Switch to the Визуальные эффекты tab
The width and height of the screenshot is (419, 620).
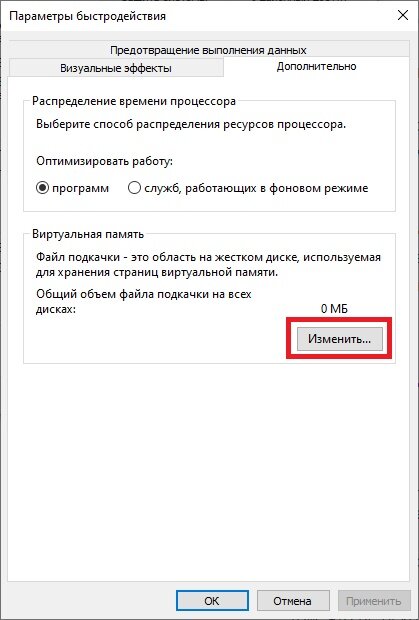click(116, 68)
